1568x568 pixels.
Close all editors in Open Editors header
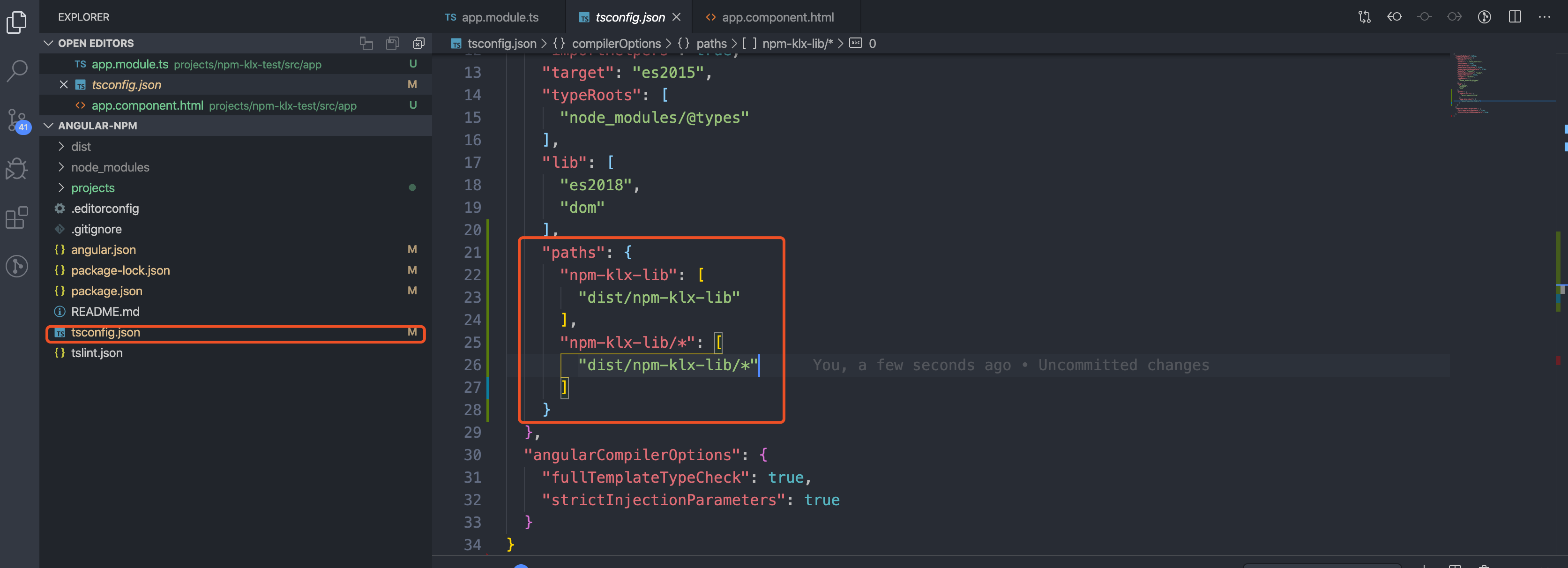(419, 43)
